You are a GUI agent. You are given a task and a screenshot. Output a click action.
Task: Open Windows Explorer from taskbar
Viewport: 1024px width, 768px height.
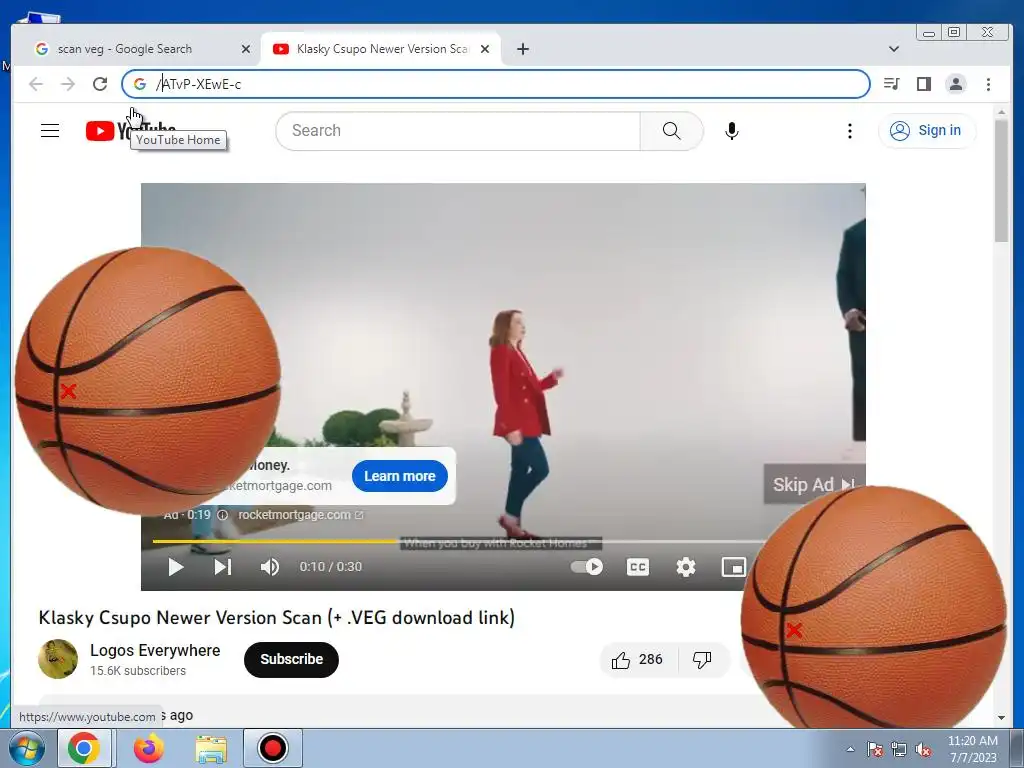pos(211,748)
